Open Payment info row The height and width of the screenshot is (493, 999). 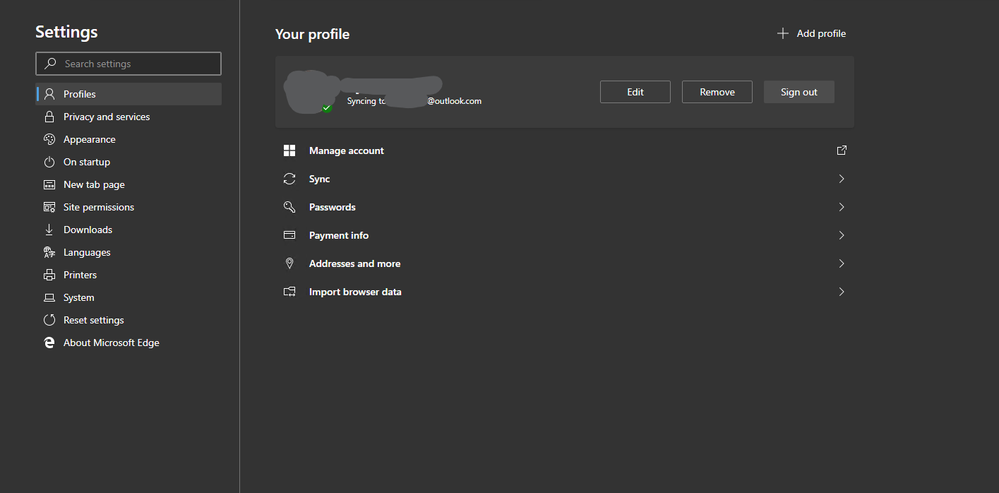point(564,235)
